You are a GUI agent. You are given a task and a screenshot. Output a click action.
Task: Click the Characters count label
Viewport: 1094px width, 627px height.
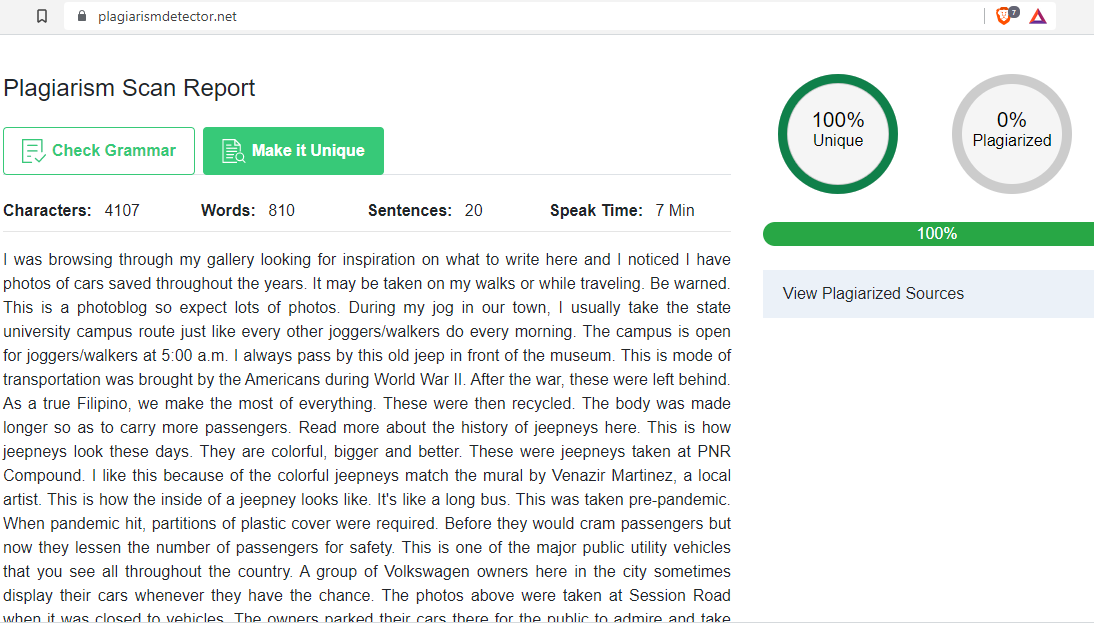47,211
